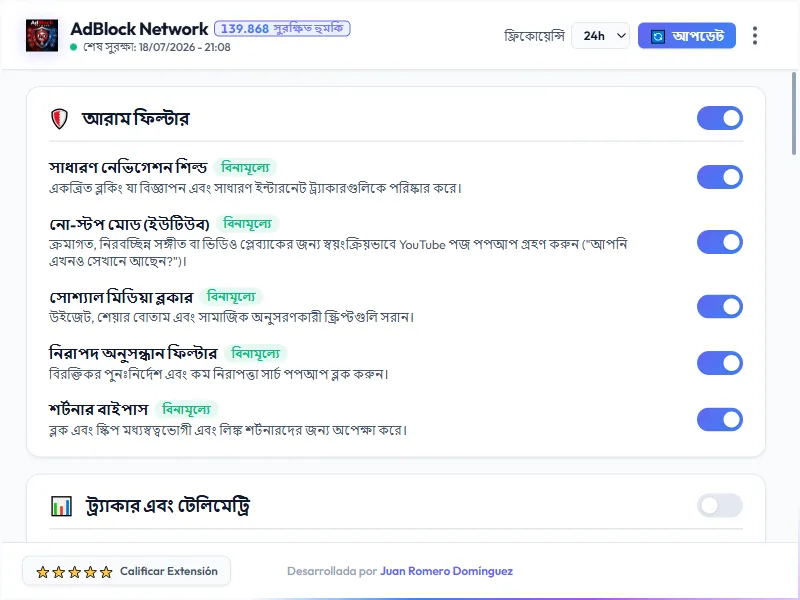Click the আপডেট button

687,36
